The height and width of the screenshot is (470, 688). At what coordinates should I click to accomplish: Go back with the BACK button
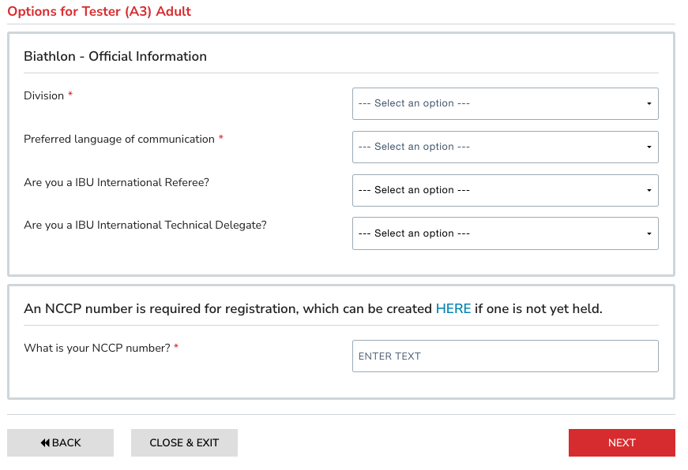coord(60,443)
